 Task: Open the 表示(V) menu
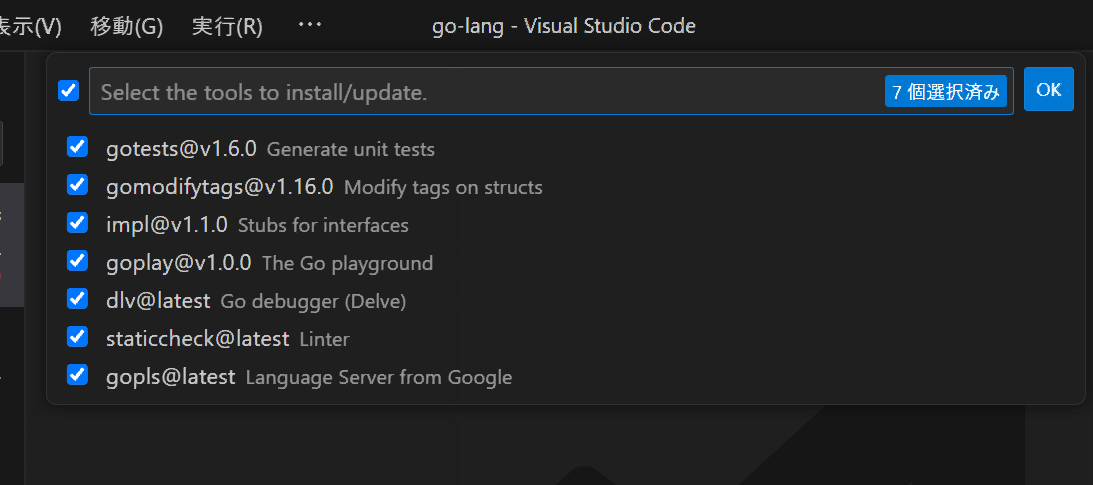click(30, 26)
